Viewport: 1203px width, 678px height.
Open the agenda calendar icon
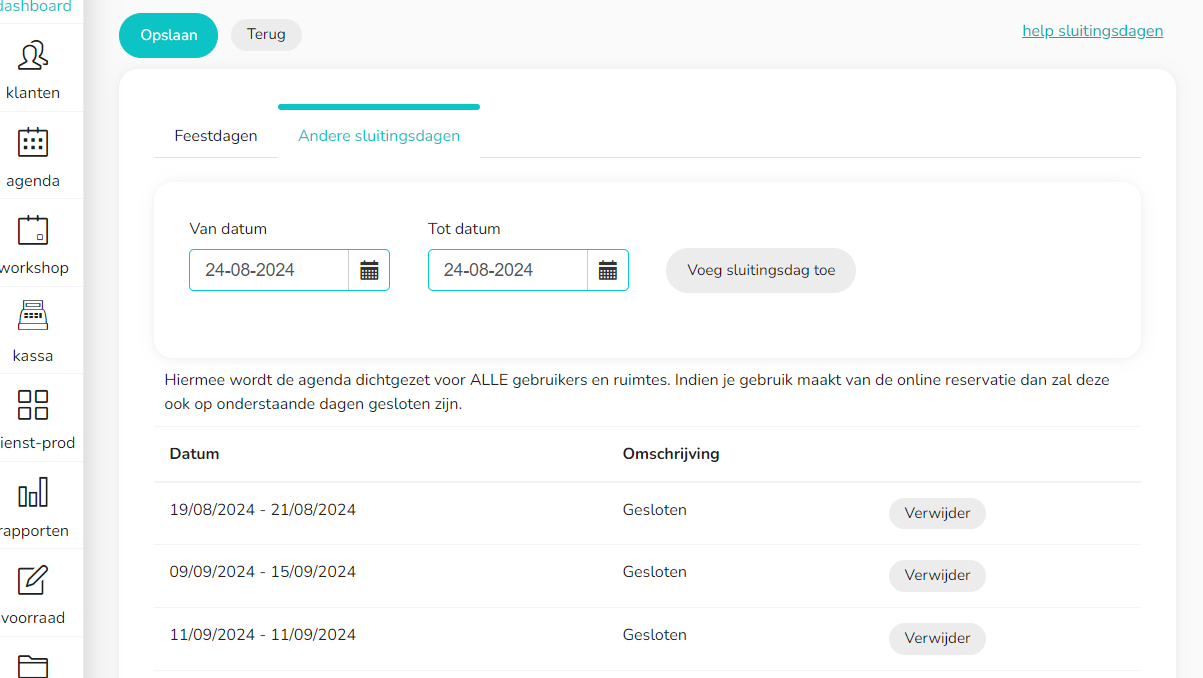pos(33,143)
